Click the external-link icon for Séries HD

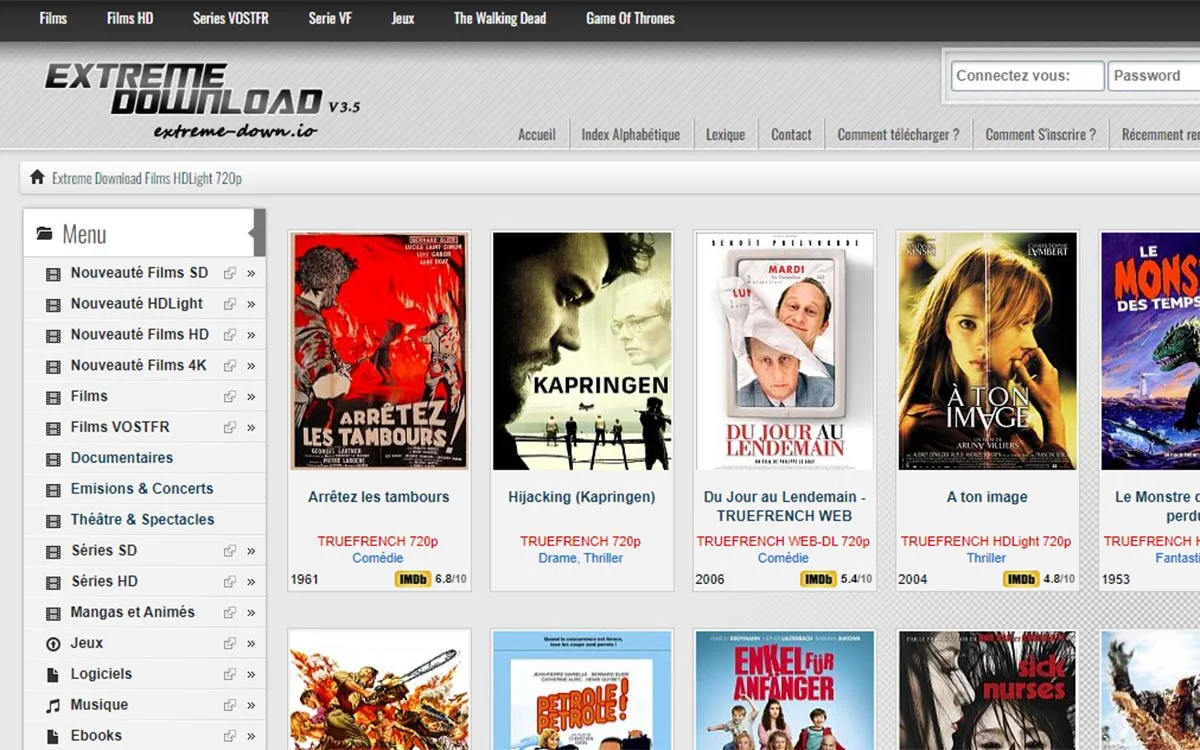point(230,582)
